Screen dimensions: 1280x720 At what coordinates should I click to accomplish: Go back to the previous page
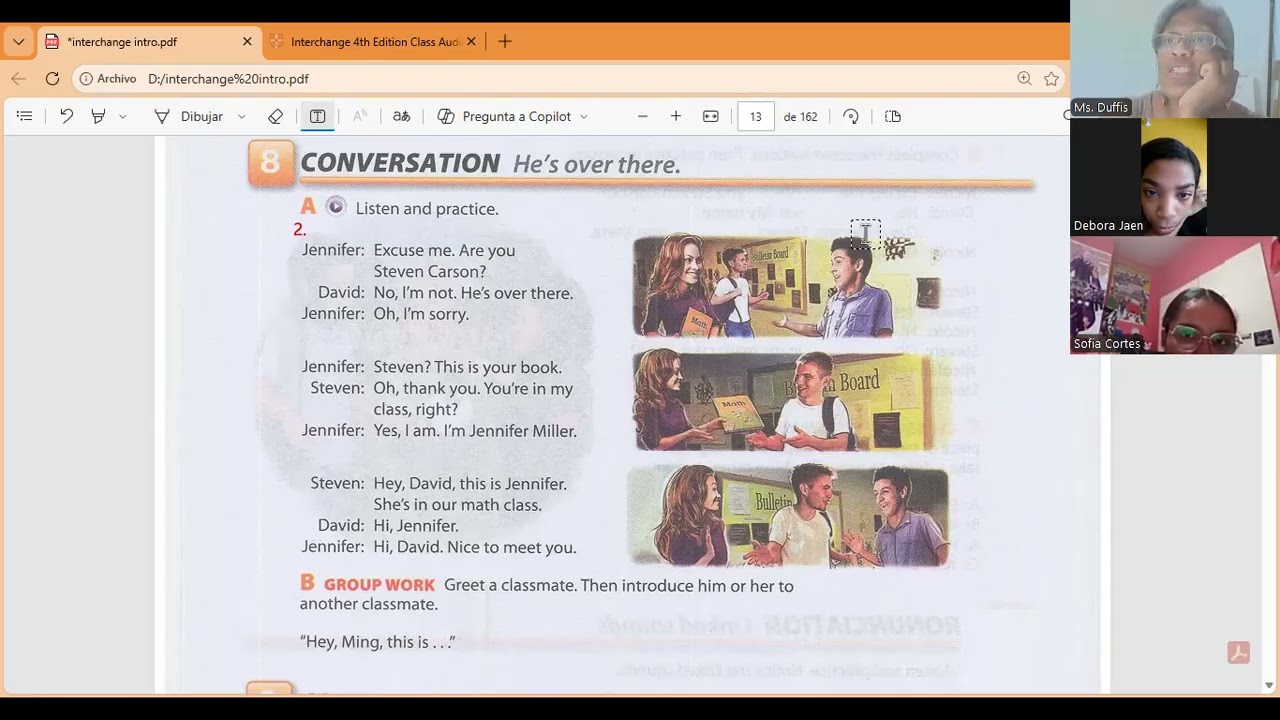(18, 78)
